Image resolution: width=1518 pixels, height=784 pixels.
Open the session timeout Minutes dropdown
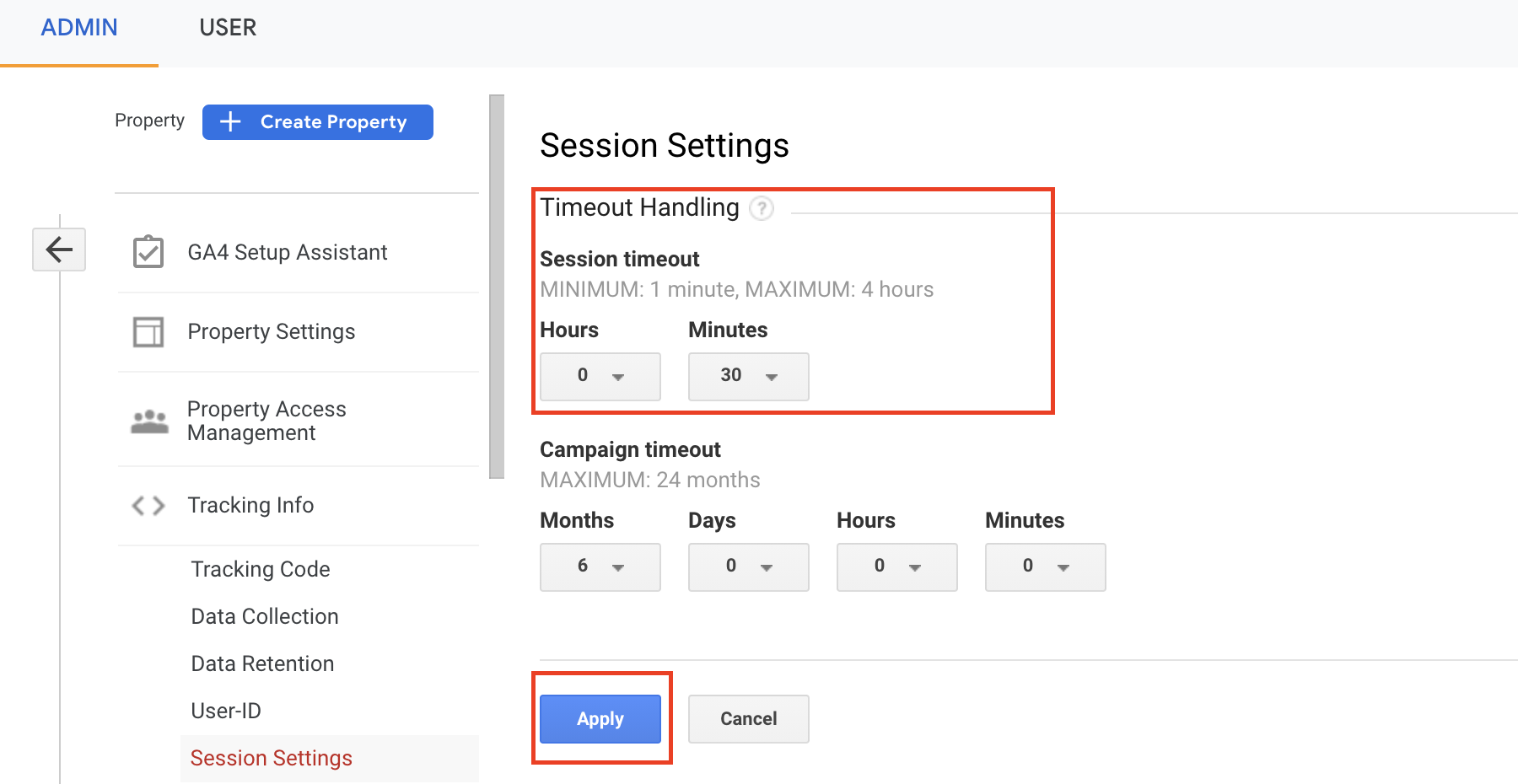click(748, 376)
